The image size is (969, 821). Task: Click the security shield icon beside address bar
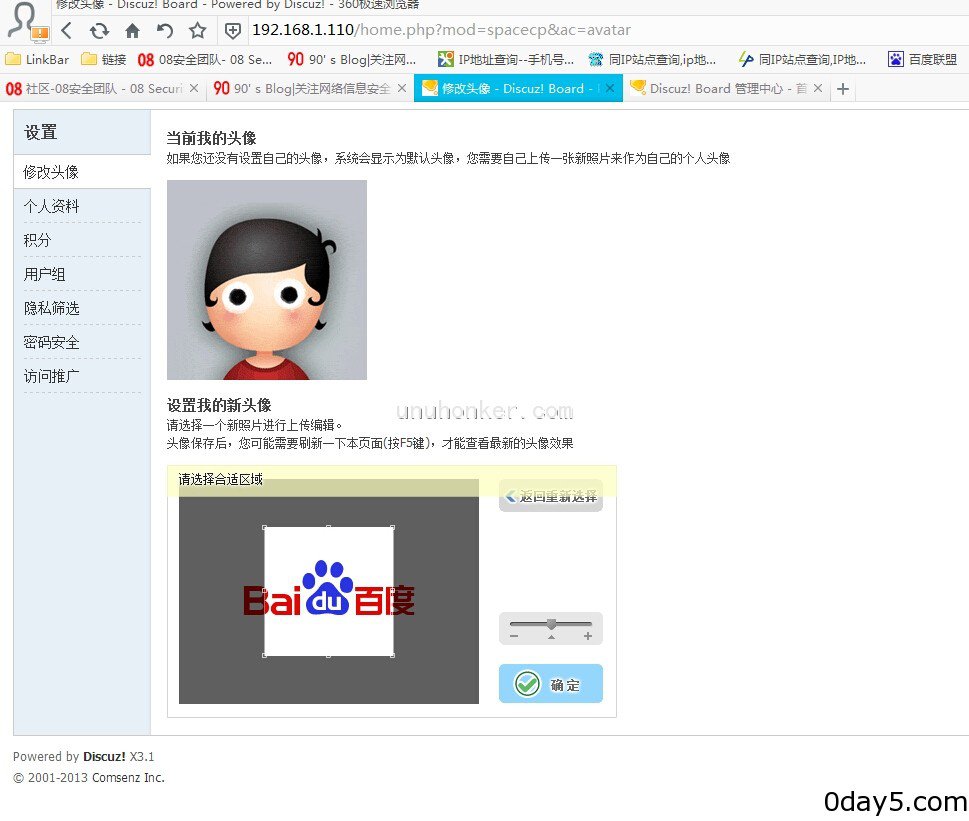pos(232,30)
